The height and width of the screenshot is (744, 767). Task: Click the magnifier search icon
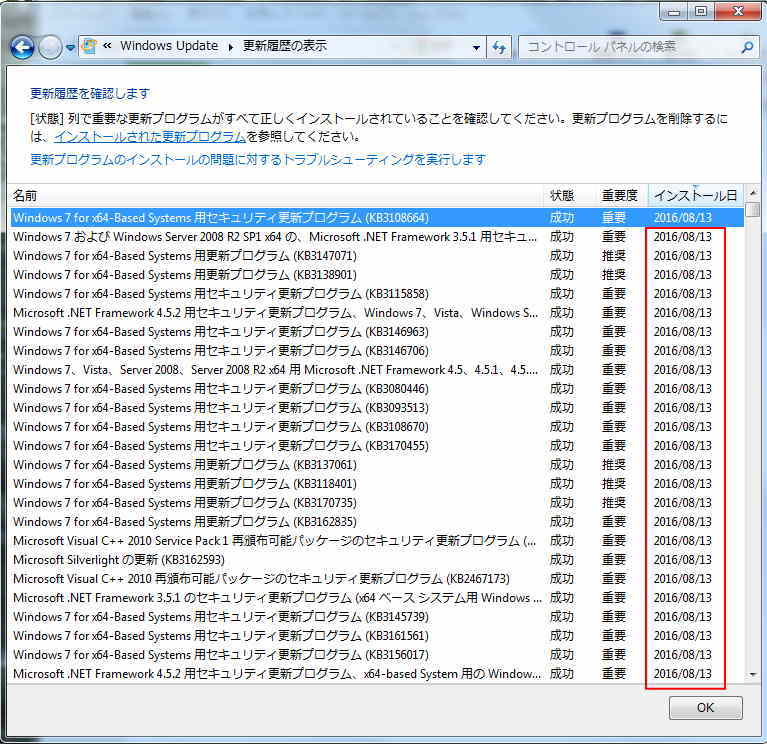(x=747, y=47)
